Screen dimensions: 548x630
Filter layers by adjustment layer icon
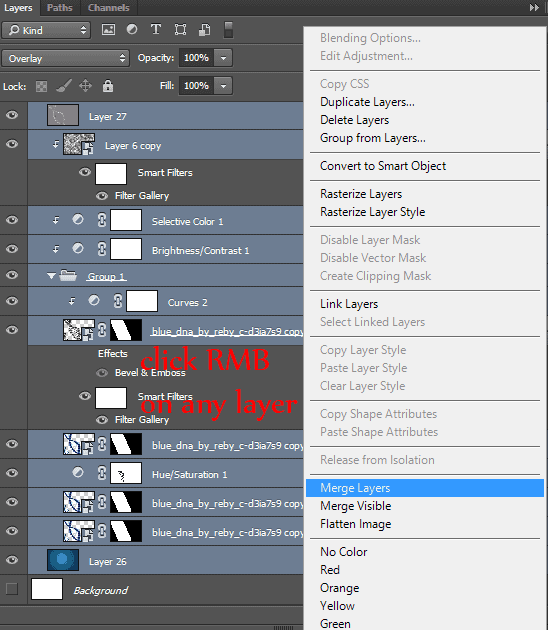point(132,29)
